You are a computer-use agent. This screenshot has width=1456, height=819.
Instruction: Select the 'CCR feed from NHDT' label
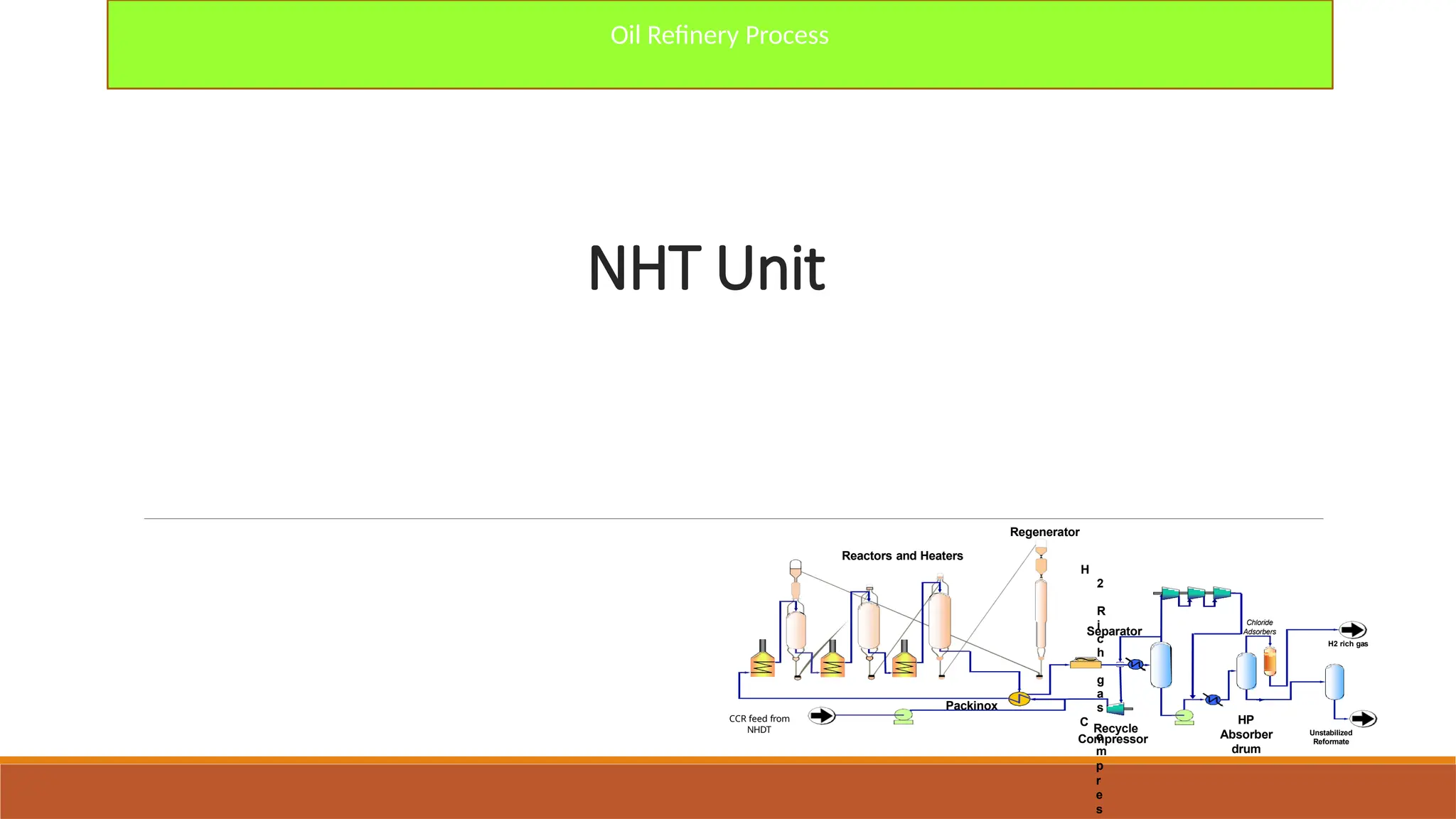click(x=759, y=724)
